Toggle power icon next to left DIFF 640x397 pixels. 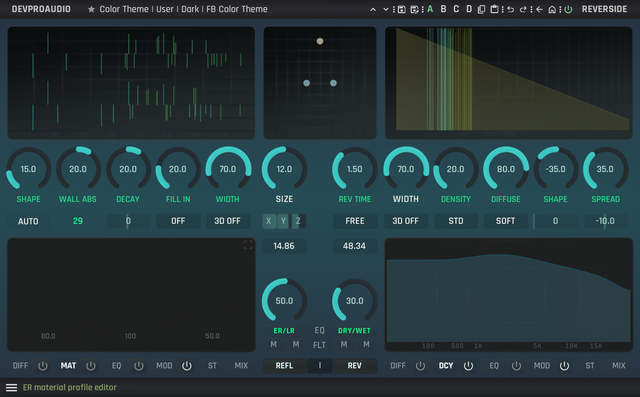click(x=43, y=366)
